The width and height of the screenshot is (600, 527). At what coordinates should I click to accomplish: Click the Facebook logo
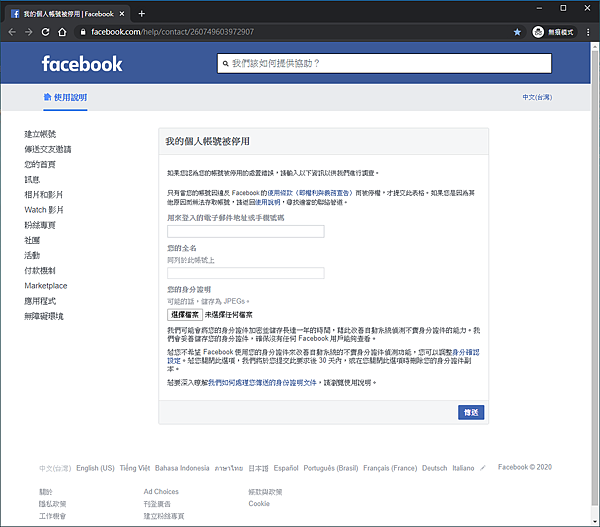point(82,64)
